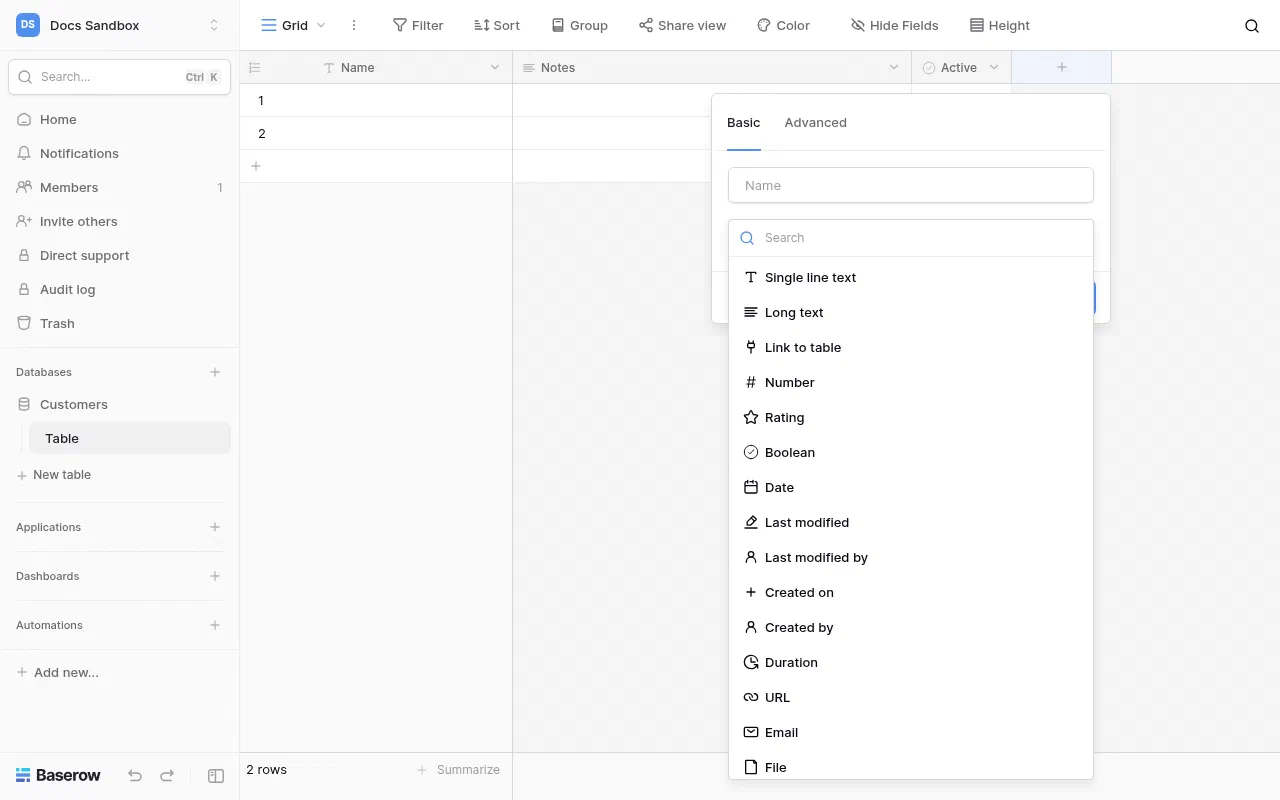Click the add field plus column header

click(1062, 67)
